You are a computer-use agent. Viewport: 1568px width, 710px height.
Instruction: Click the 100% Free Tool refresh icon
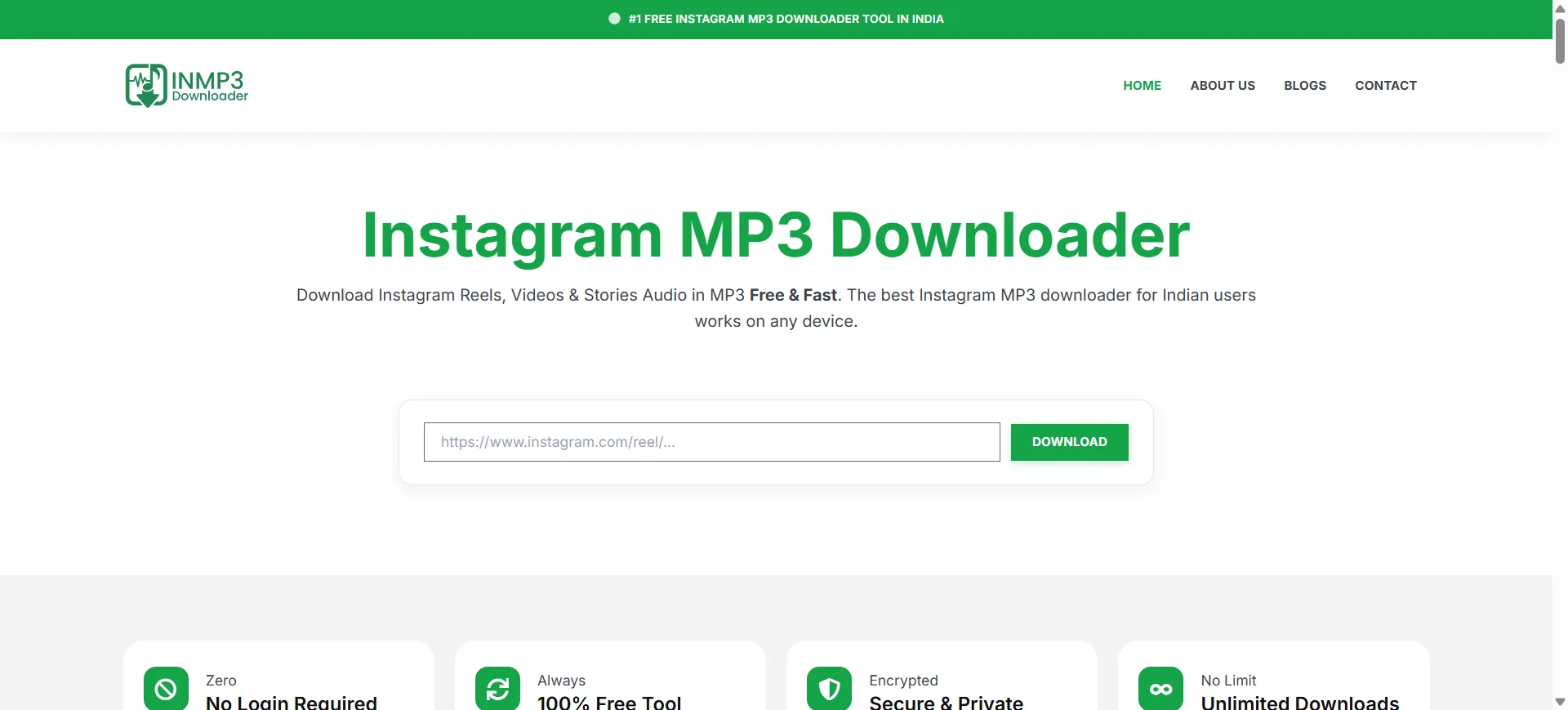(497, 689)
